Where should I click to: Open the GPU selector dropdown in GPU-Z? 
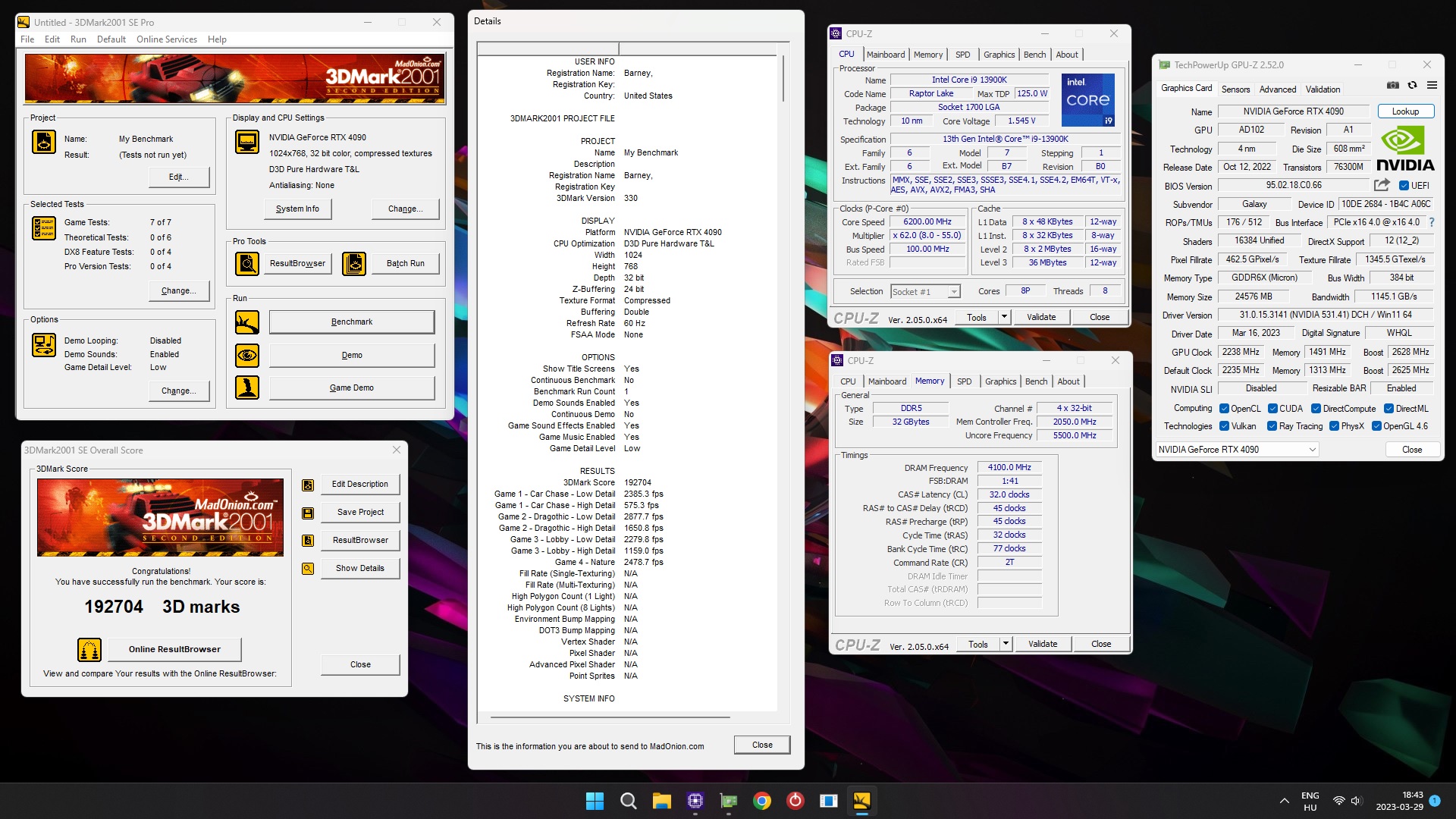(1238, 450)
